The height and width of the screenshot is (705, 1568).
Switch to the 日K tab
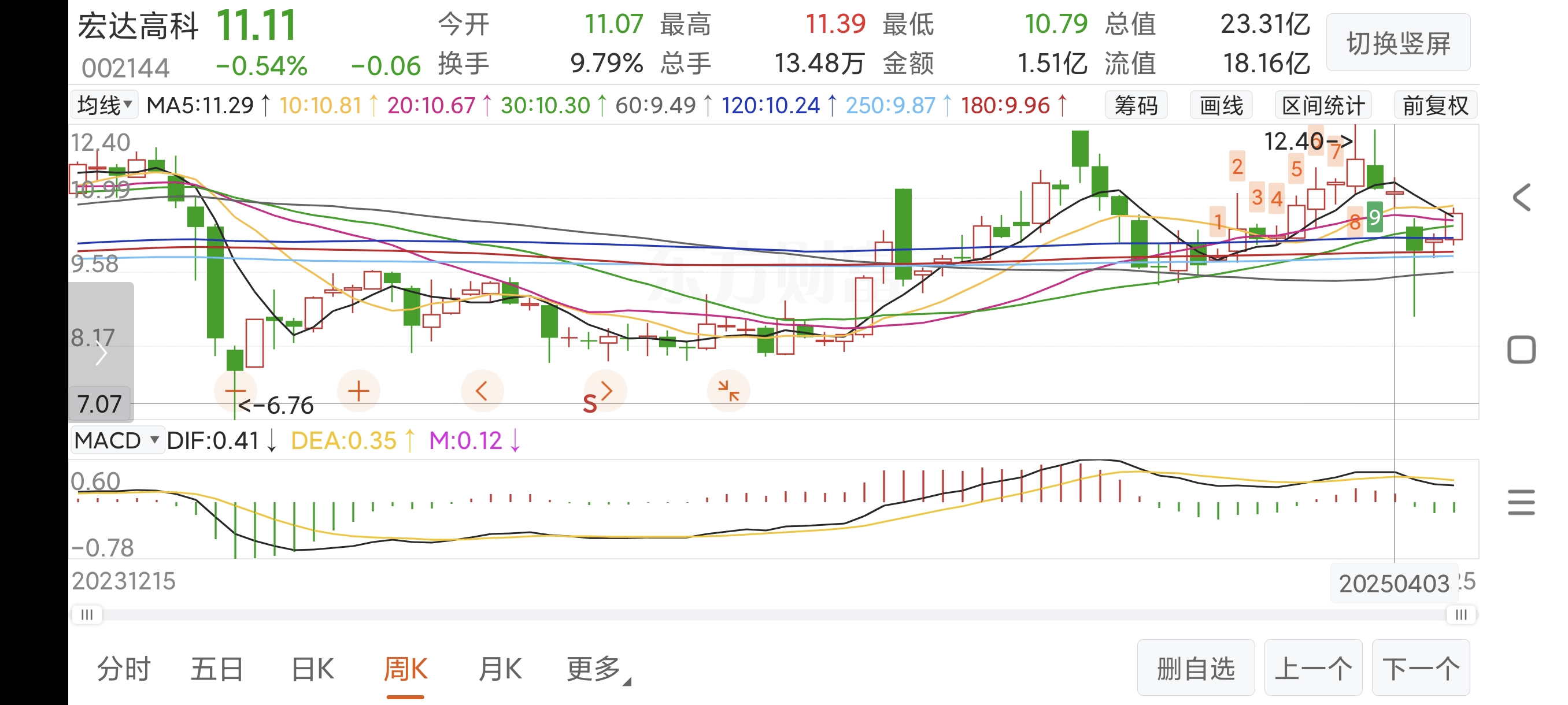312,669
